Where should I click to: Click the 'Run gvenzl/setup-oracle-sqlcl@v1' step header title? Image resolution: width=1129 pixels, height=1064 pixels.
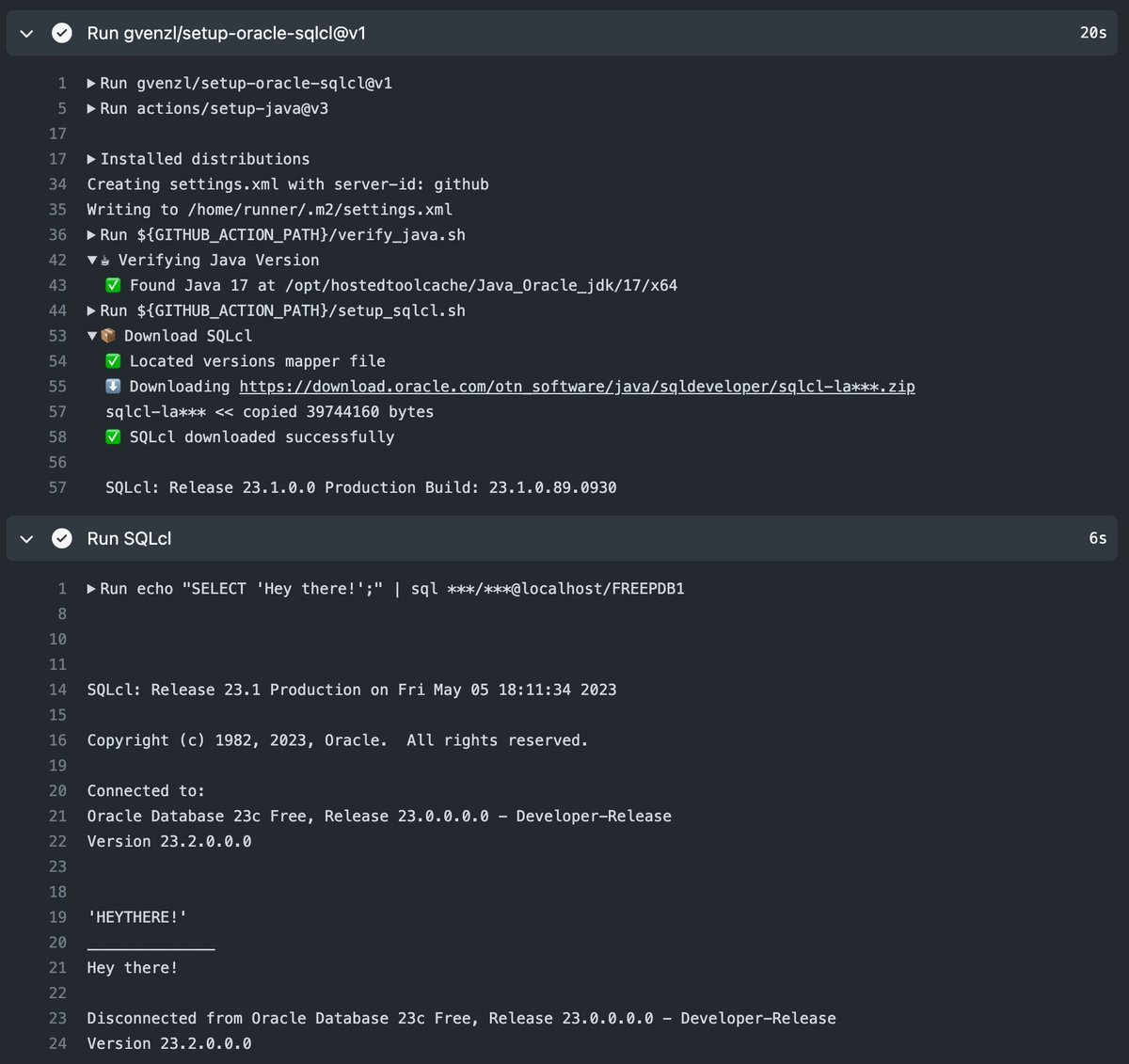(x=227, y=34)
